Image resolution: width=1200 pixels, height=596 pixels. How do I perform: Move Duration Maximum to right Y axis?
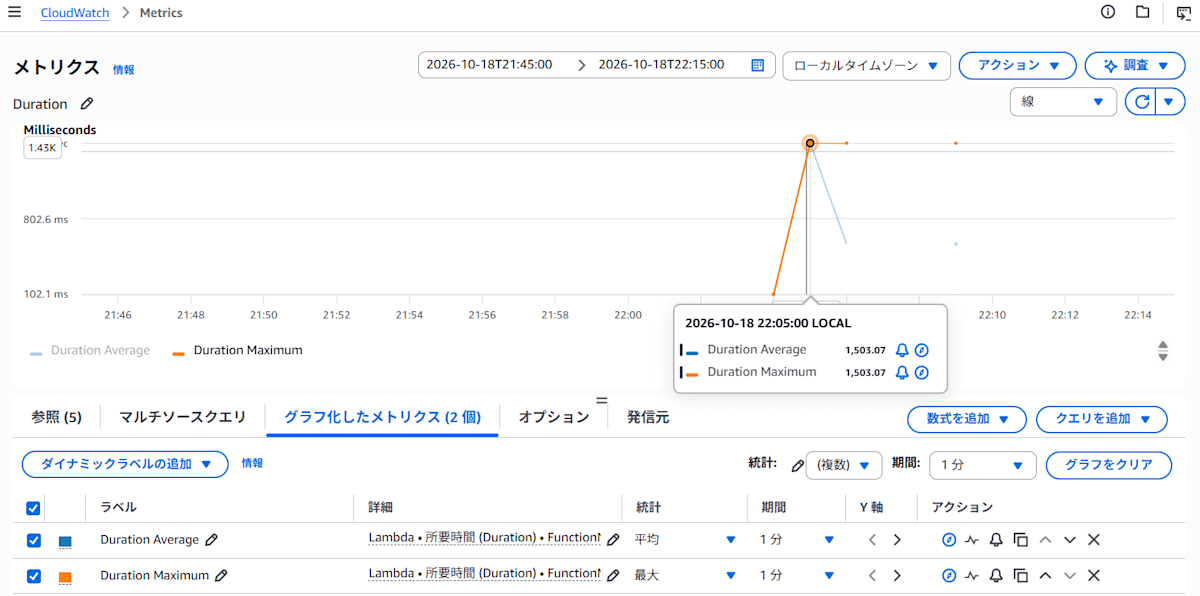tap(897, 575)
